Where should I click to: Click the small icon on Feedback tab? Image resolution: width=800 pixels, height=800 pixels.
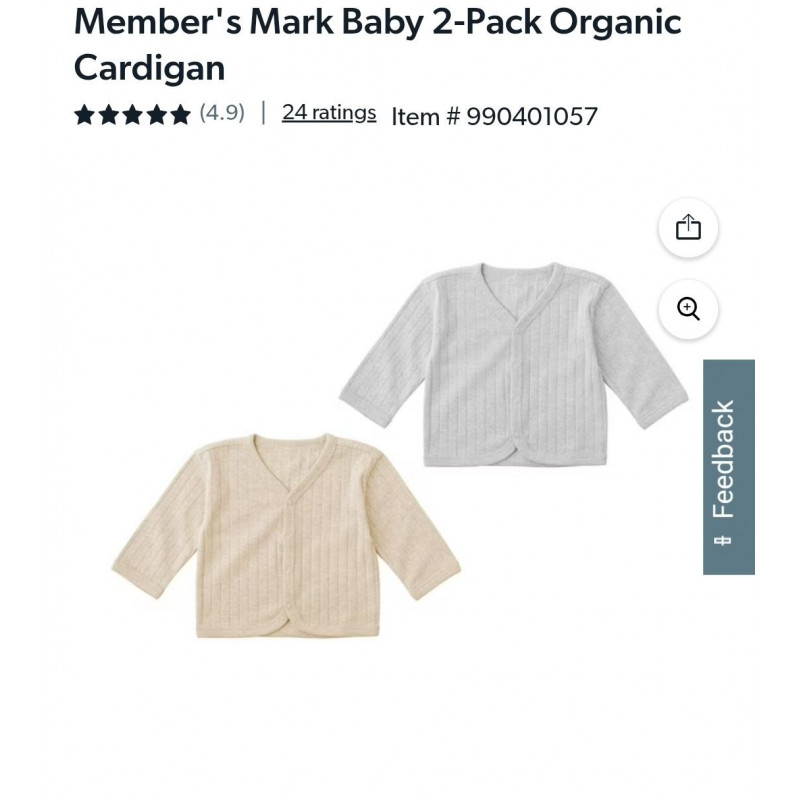tap(723, 541)
